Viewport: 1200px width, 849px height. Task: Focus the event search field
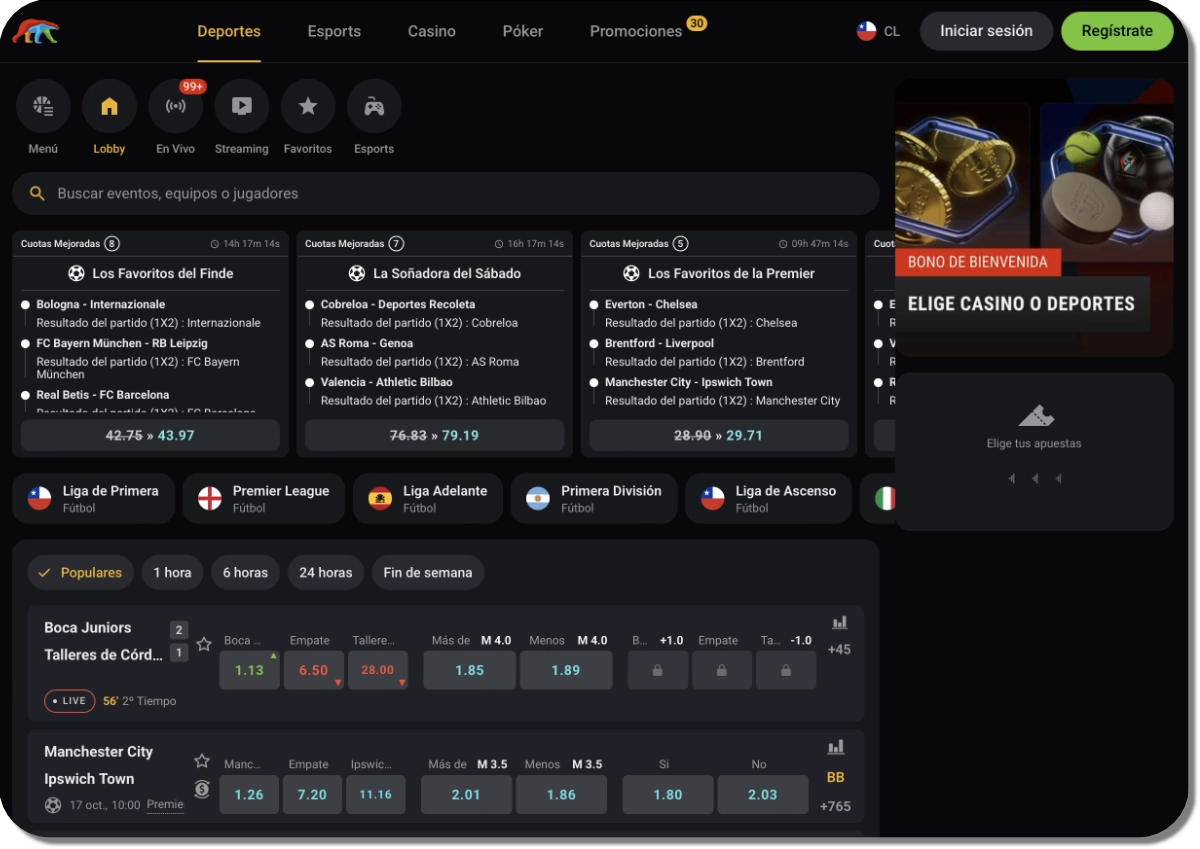point(446,194)
